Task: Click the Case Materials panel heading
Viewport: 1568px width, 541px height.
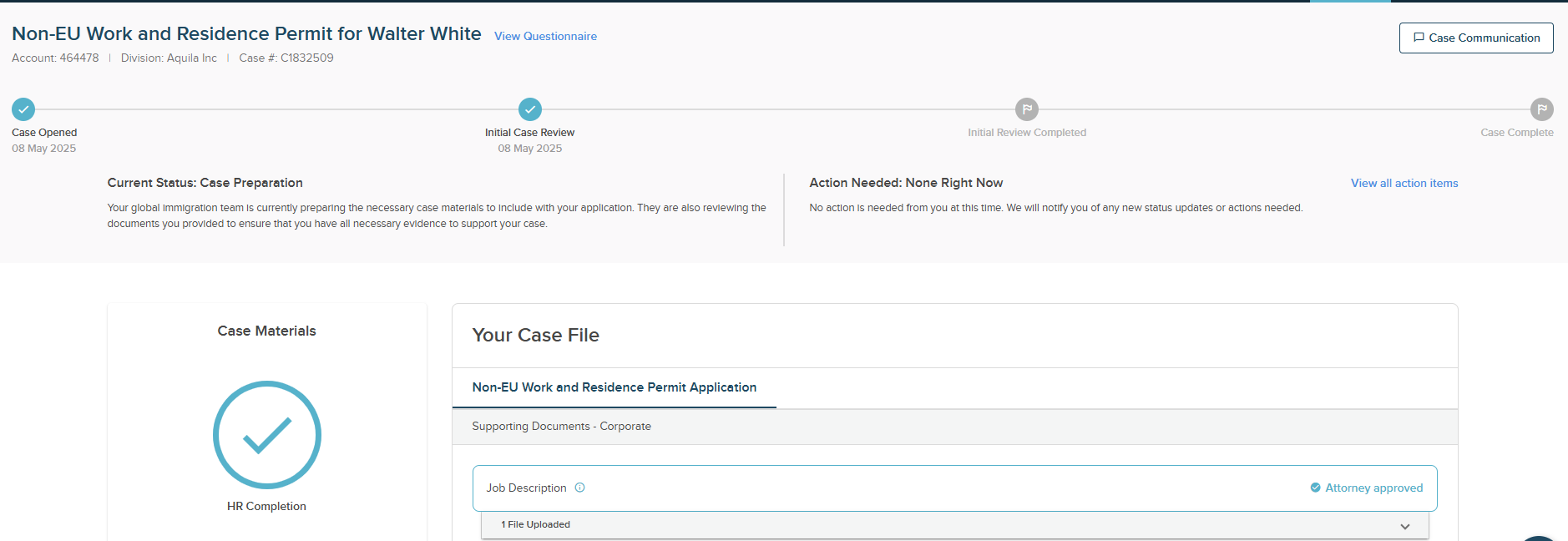Action: [267, 331]
